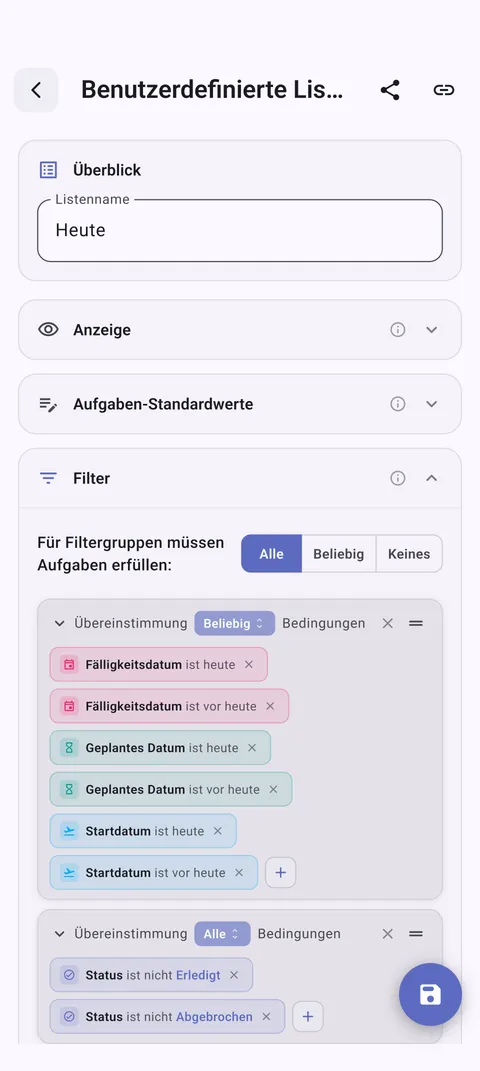Tap the Überblick section title
Screen dimensions: 480x1071
coord(107,170)
